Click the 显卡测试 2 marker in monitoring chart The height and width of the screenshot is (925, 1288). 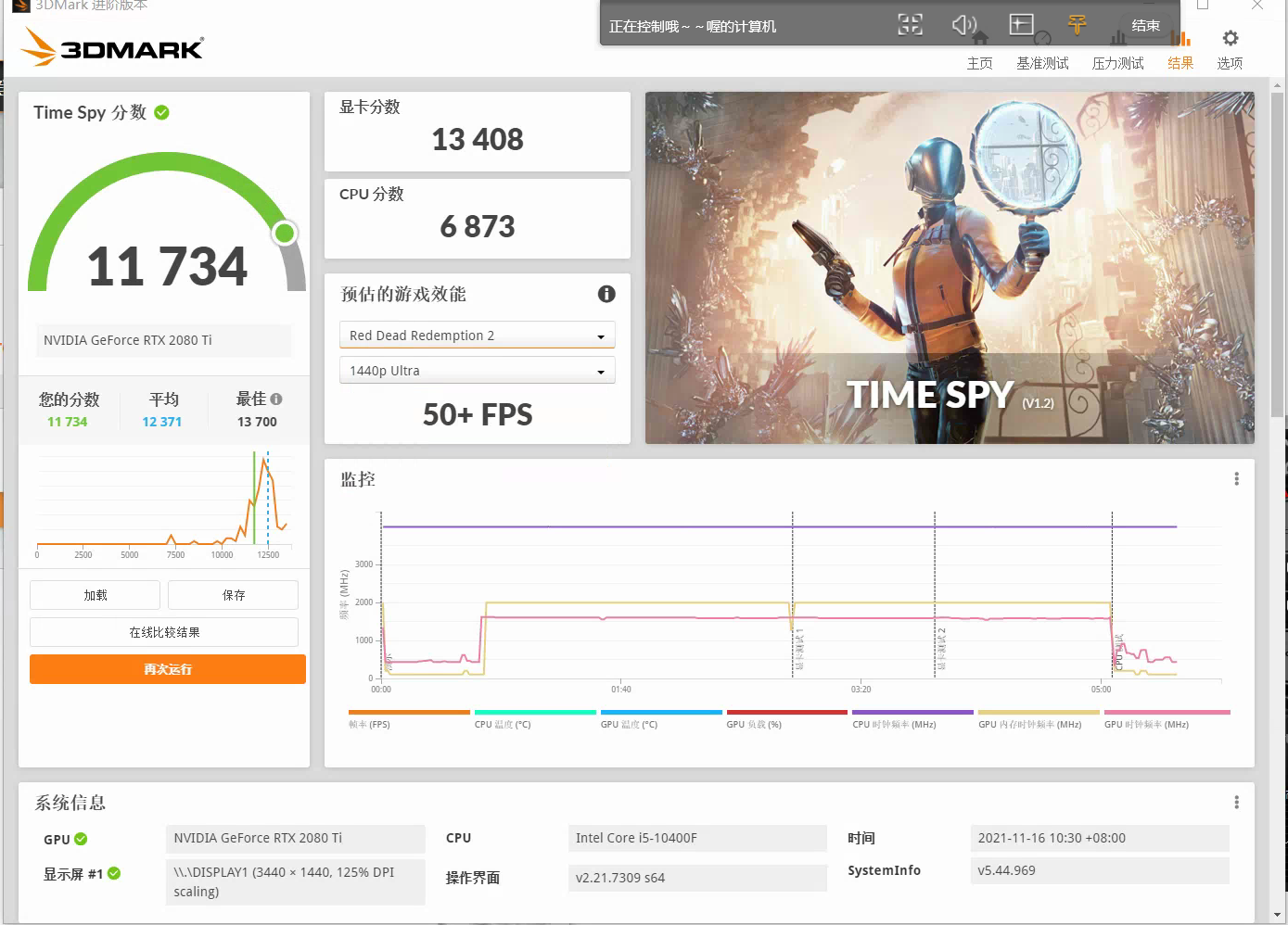point(941,648)
